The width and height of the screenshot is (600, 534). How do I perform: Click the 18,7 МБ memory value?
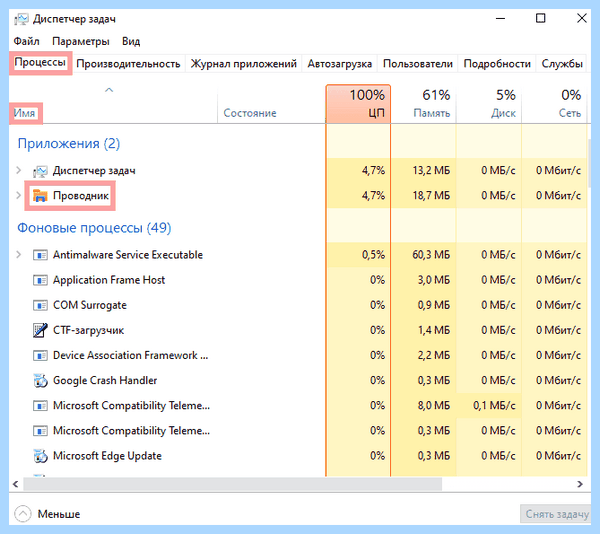click(431, 196)
